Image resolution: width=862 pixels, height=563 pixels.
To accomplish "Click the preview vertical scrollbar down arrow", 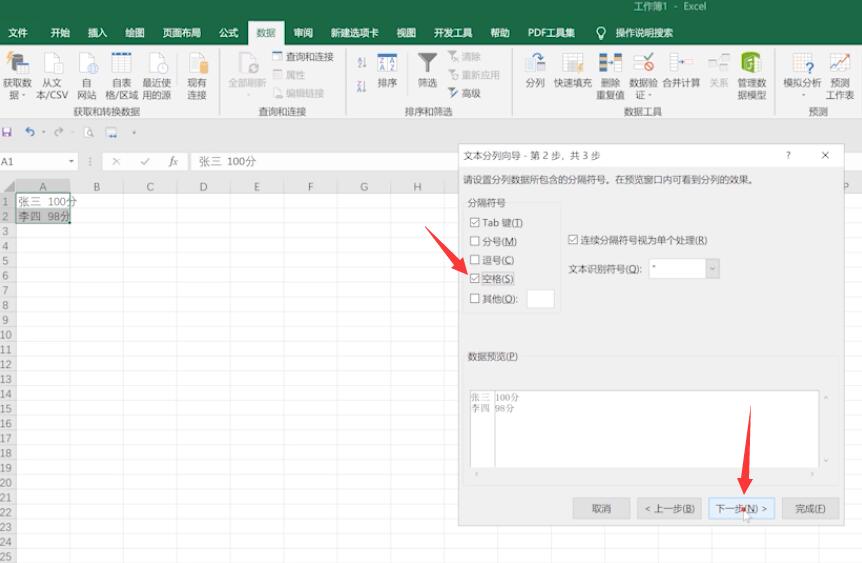I will 826,461.
